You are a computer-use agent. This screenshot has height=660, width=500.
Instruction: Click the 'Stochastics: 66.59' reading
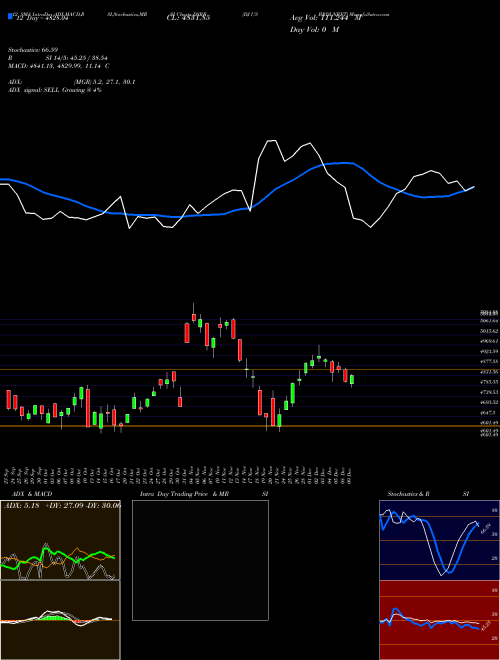click(x=33, y=50)
